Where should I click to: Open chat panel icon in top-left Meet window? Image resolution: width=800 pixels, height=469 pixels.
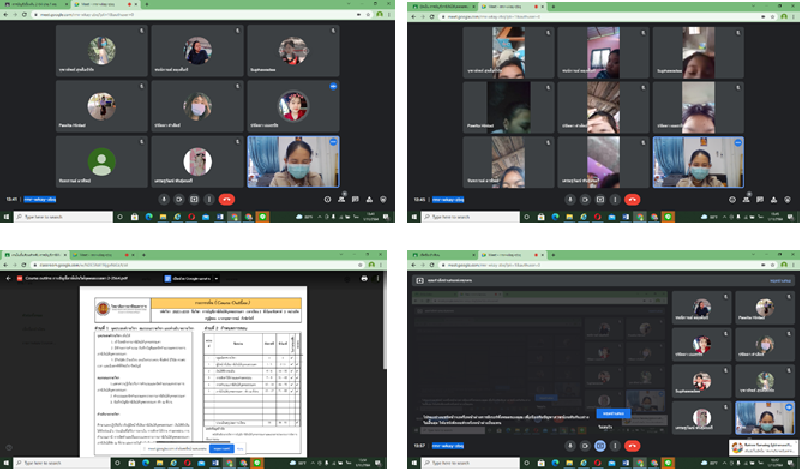(x=356, y=199)
